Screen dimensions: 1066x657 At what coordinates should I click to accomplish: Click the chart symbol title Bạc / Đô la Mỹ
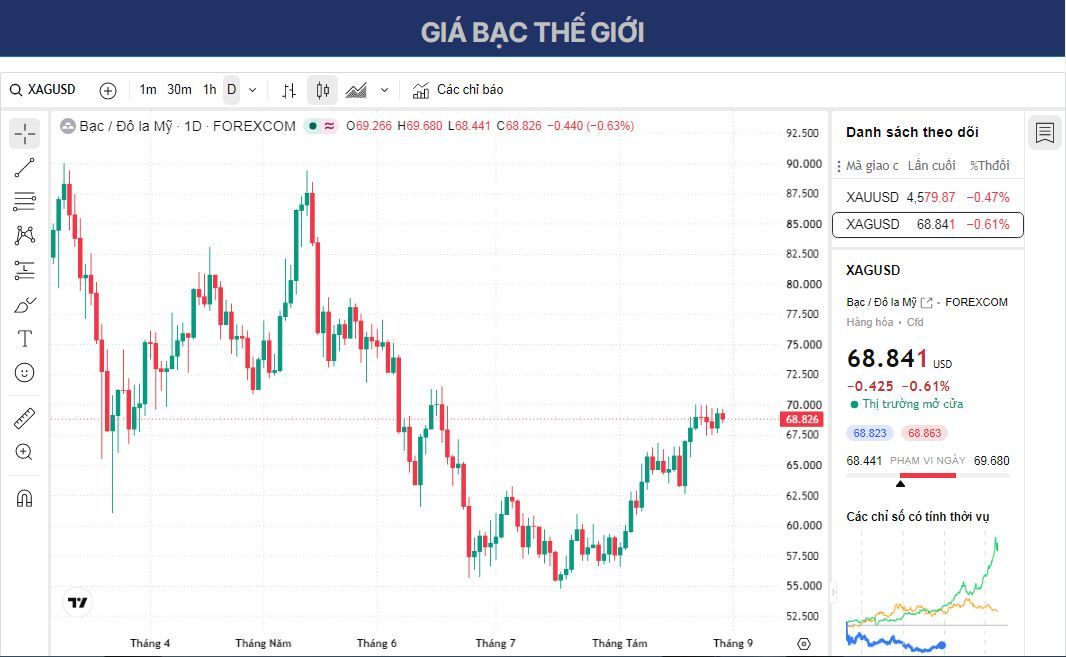tap(126, 126)
